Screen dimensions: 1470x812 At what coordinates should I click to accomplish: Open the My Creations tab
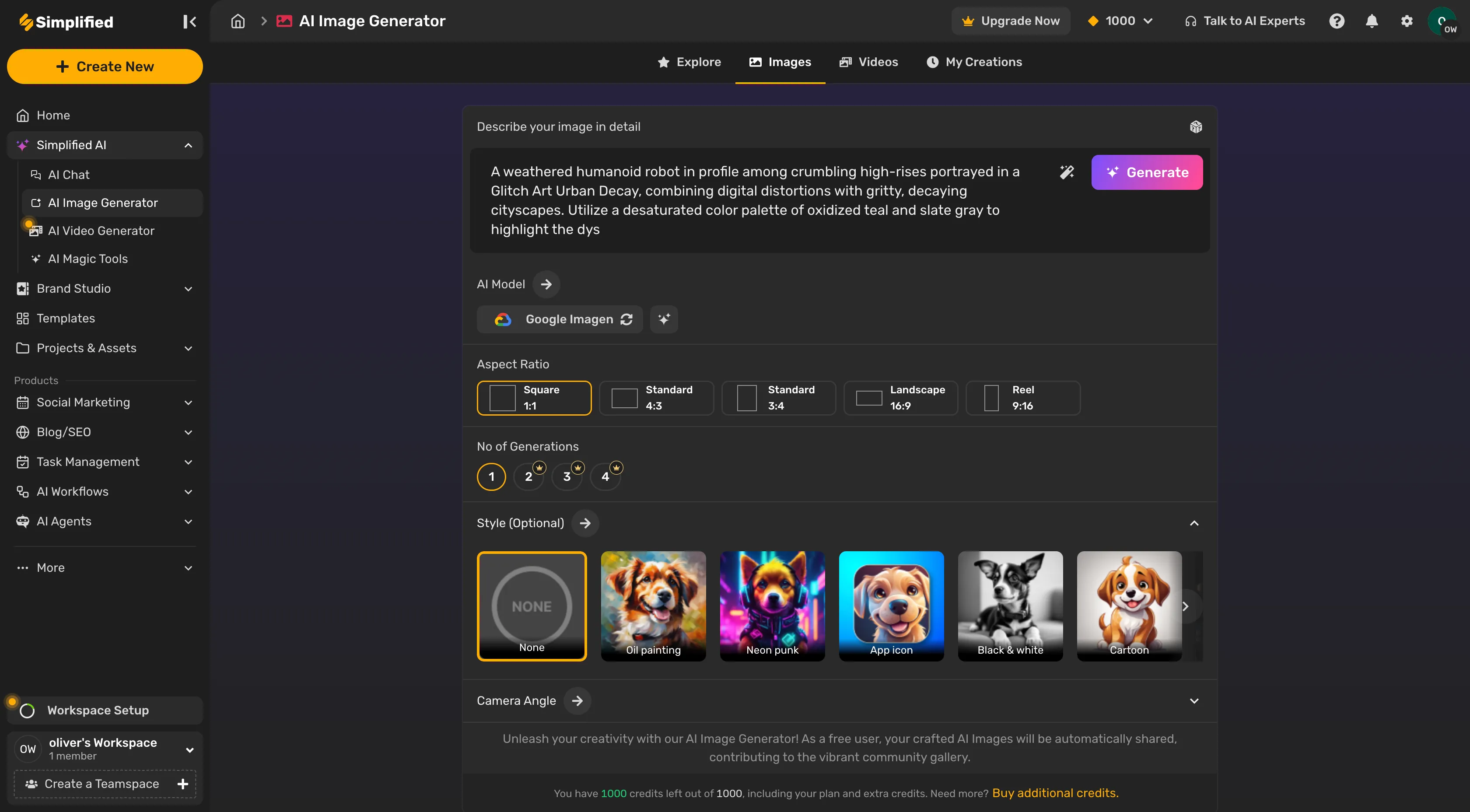(x=974, y=62)
